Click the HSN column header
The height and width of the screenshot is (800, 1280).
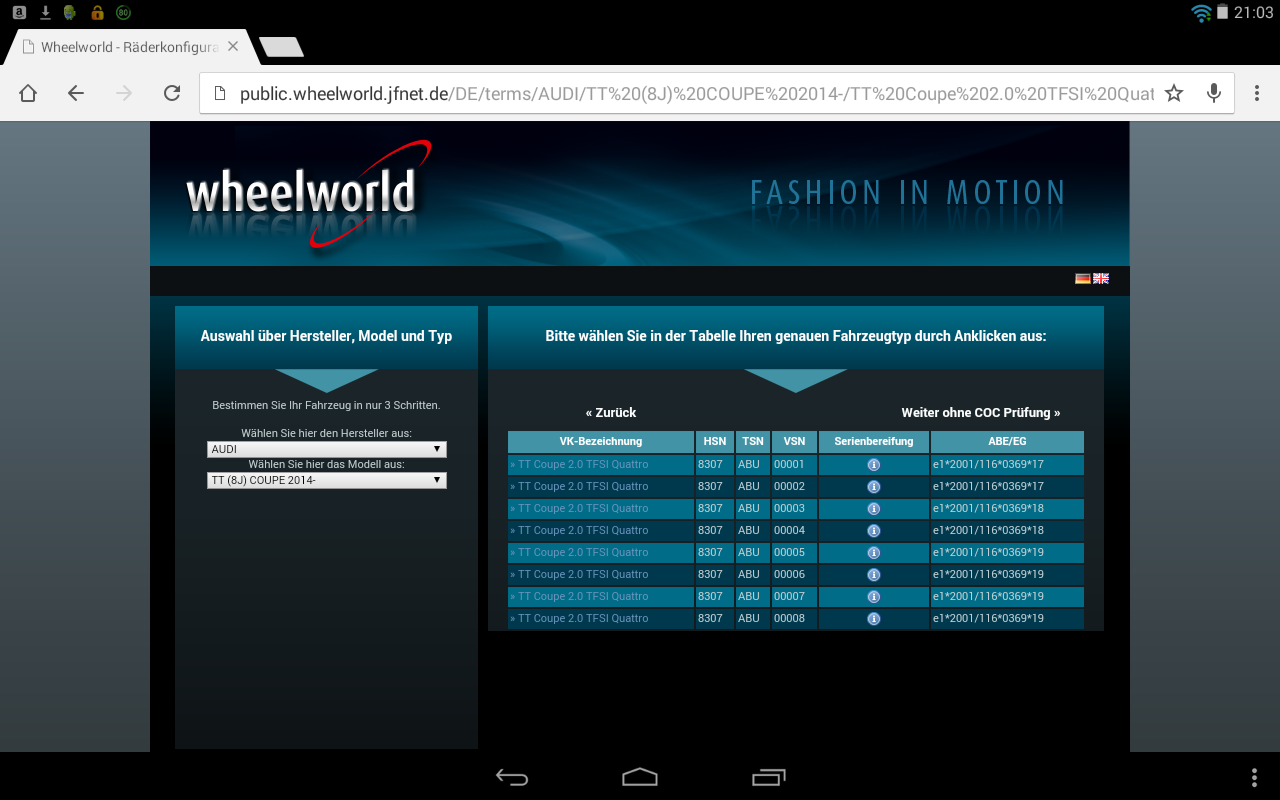tap(715, 441)
